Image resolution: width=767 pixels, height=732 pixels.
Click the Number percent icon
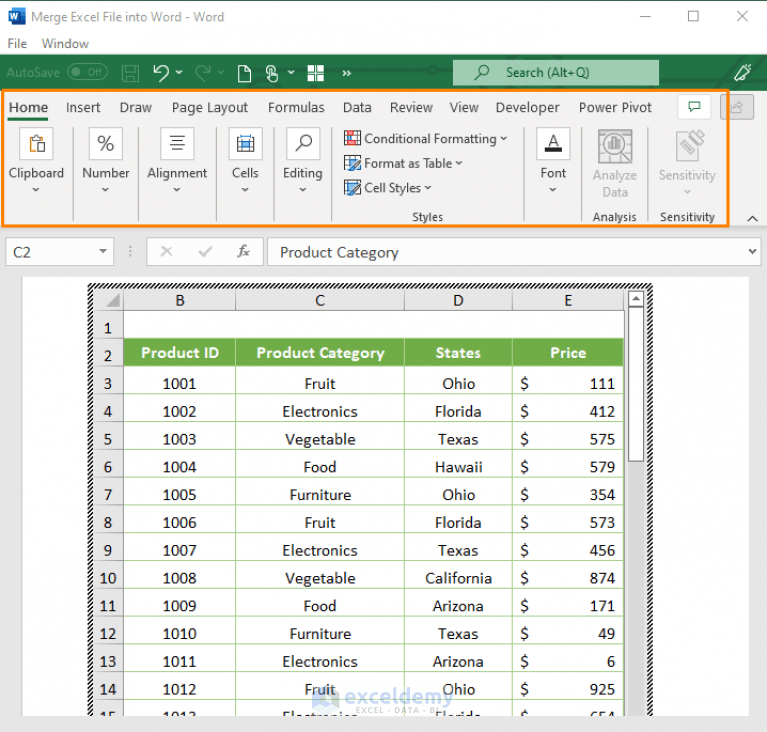pyautogui.click(x=106, y=144)
